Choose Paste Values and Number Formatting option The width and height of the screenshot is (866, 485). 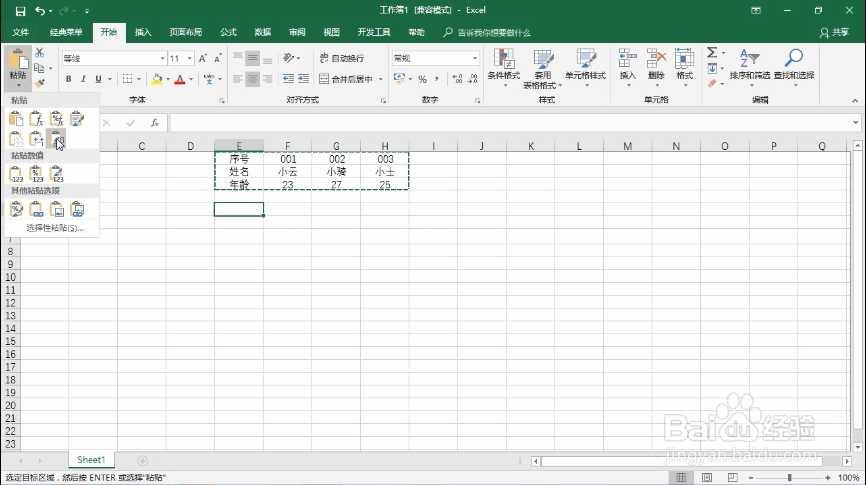(36, 174)
